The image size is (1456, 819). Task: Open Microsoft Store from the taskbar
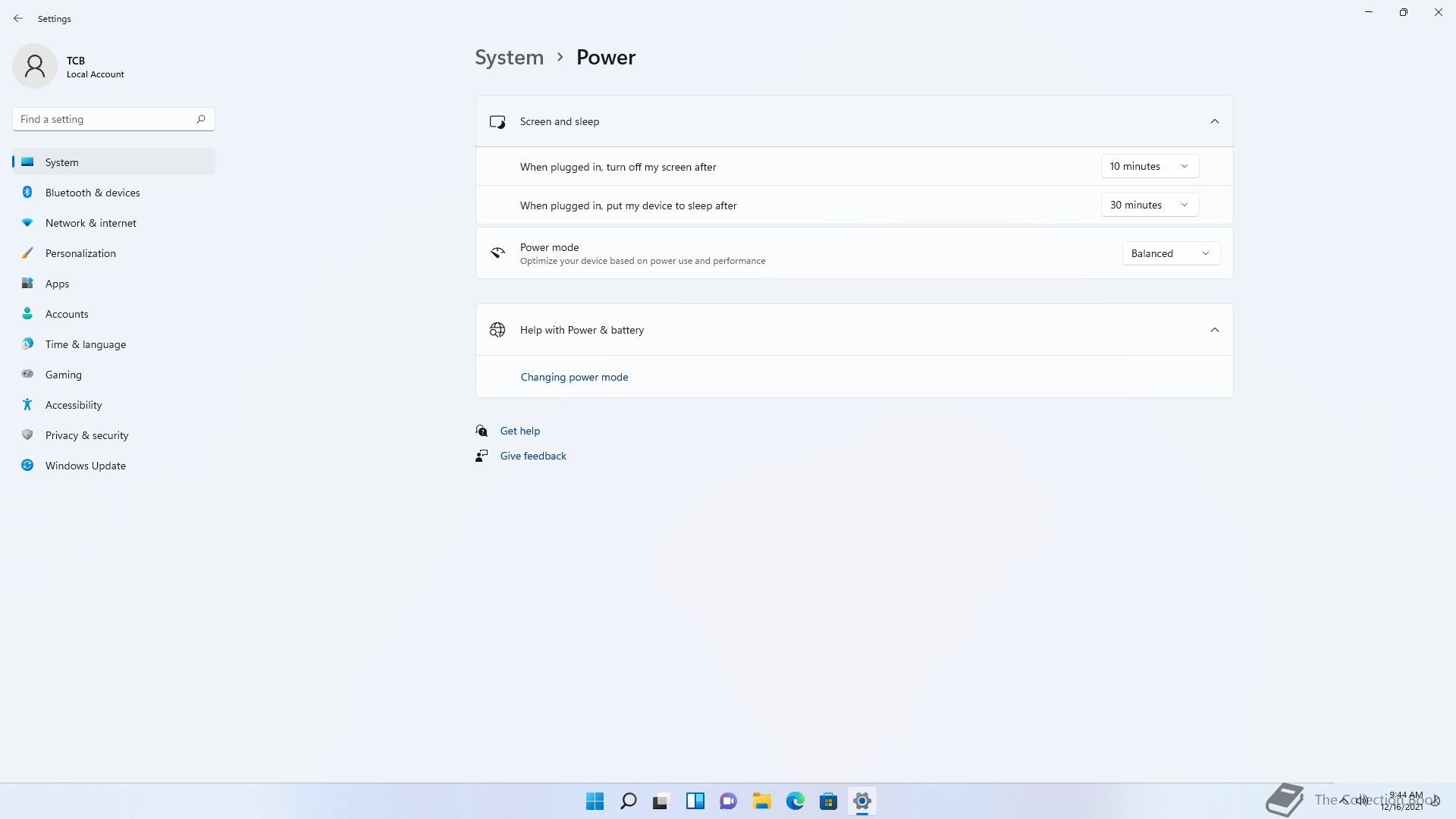click(x=828, y=801)
